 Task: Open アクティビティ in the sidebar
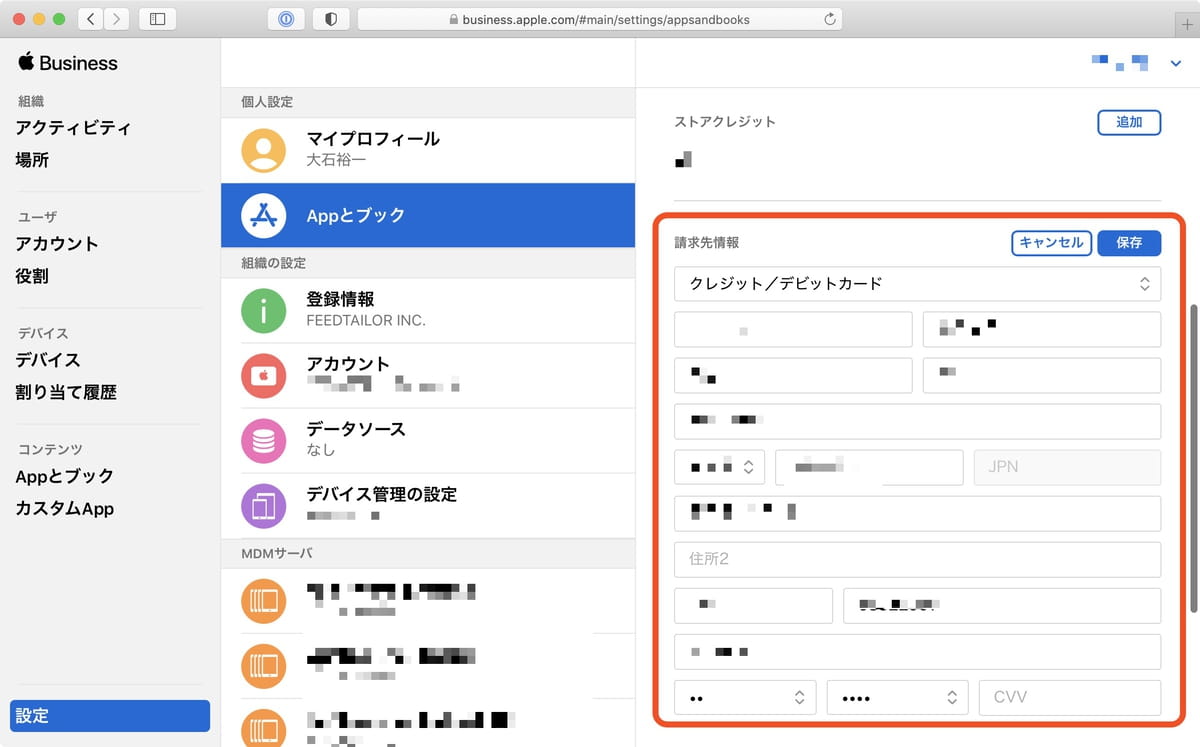tap(73, 128)
